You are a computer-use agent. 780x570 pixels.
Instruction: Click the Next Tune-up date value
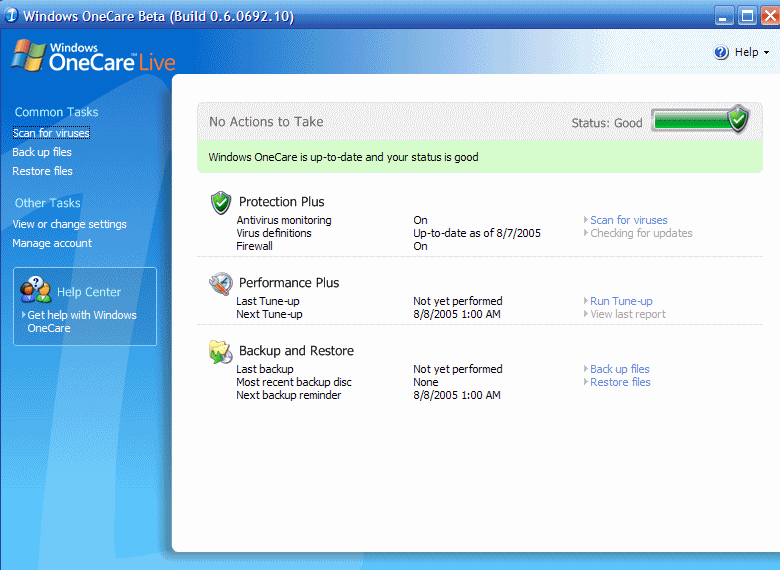pyautogui.click(x=457, y=314)
